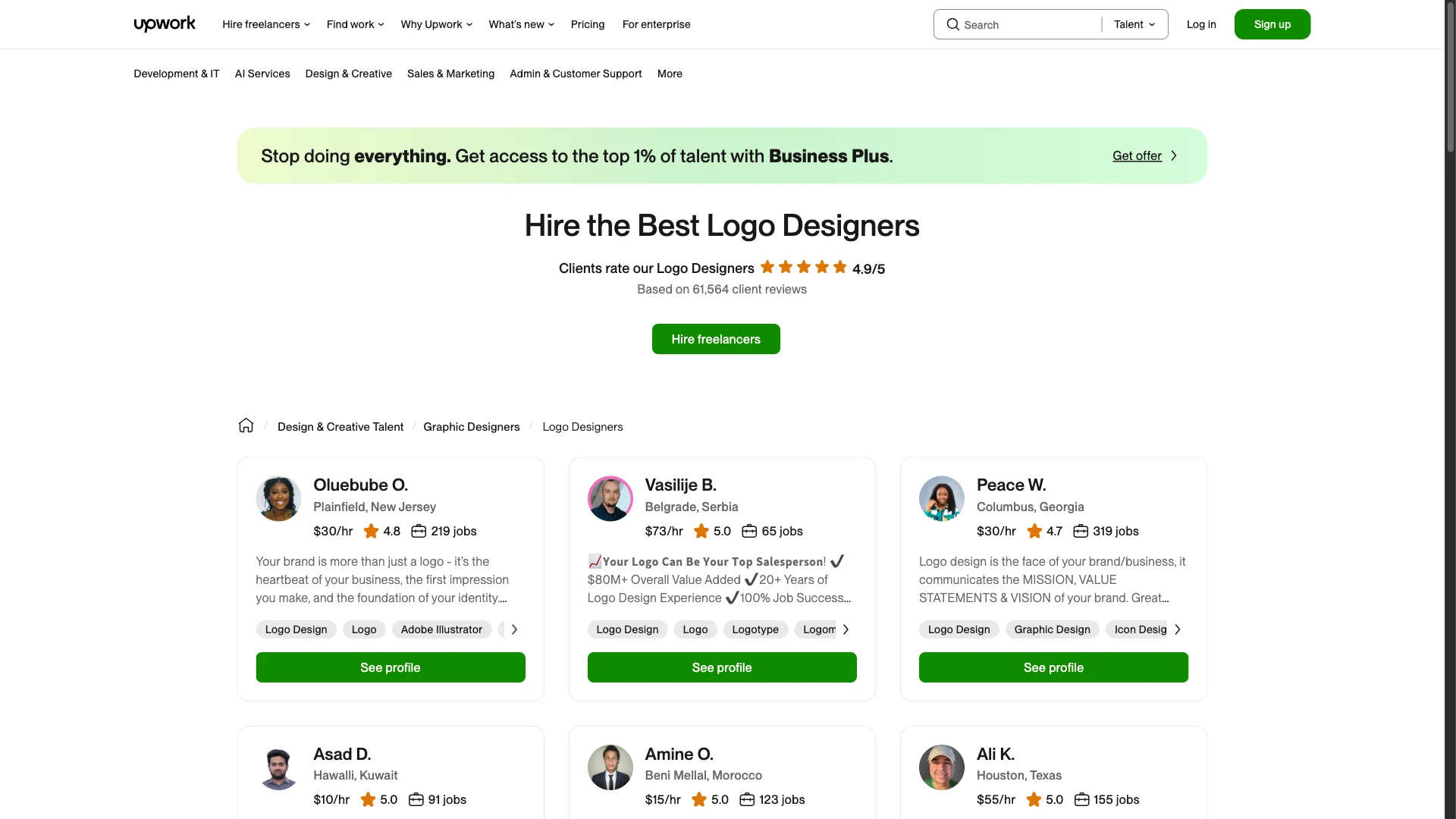The height and width of the screenshot is (819, 1456).
Task: Switch to the AI Services category
Action: tap(262, 74)
